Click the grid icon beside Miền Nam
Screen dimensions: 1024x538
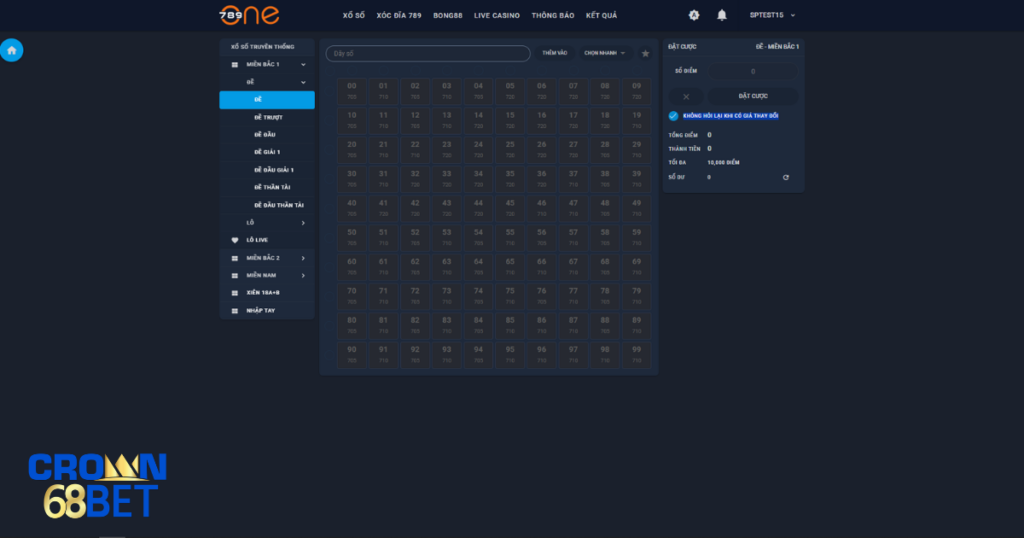coord(235,276)
